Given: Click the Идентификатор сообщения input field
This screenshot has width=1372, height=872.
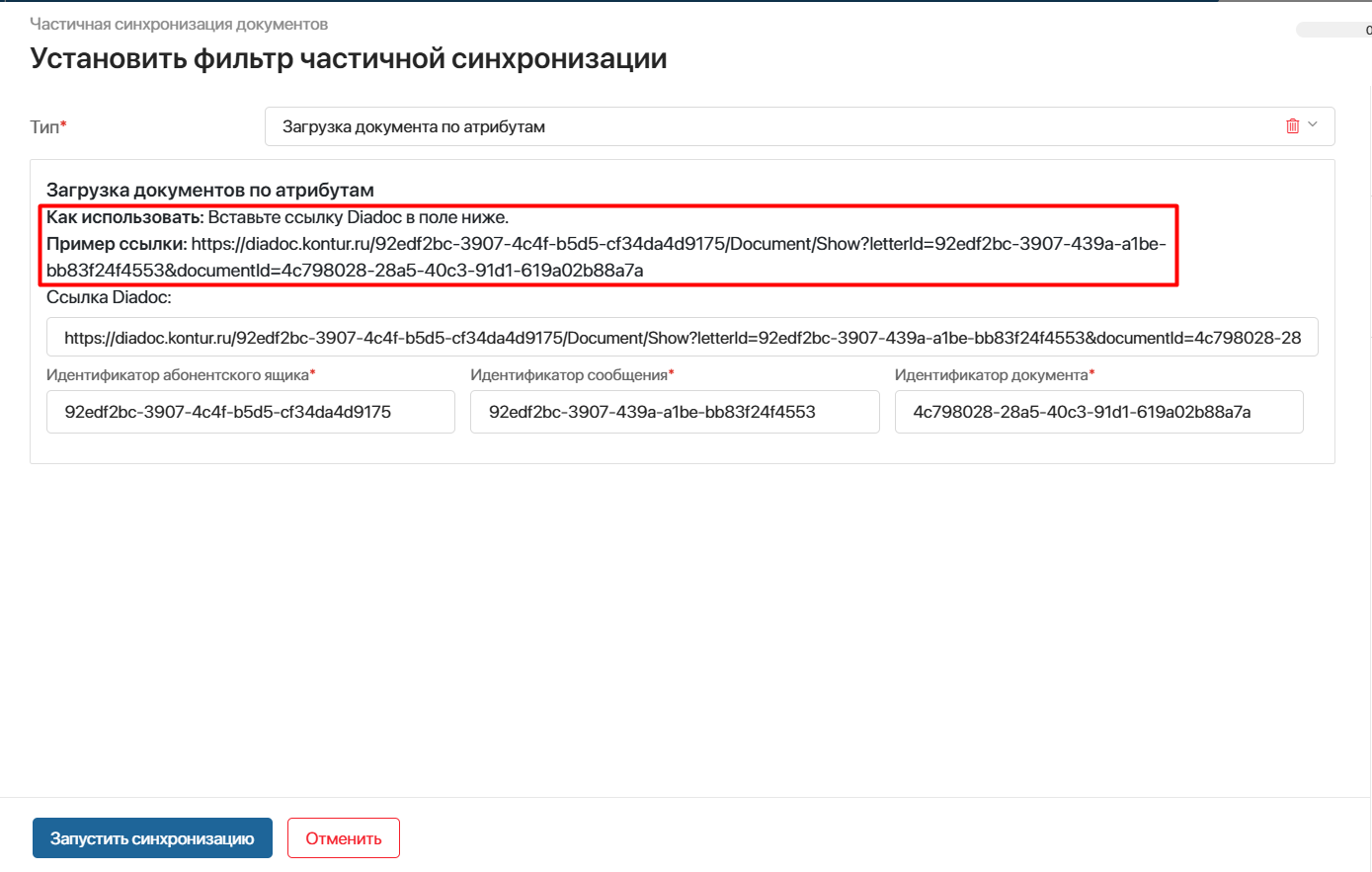Looking at the screenshot, I should pos(674,412).
